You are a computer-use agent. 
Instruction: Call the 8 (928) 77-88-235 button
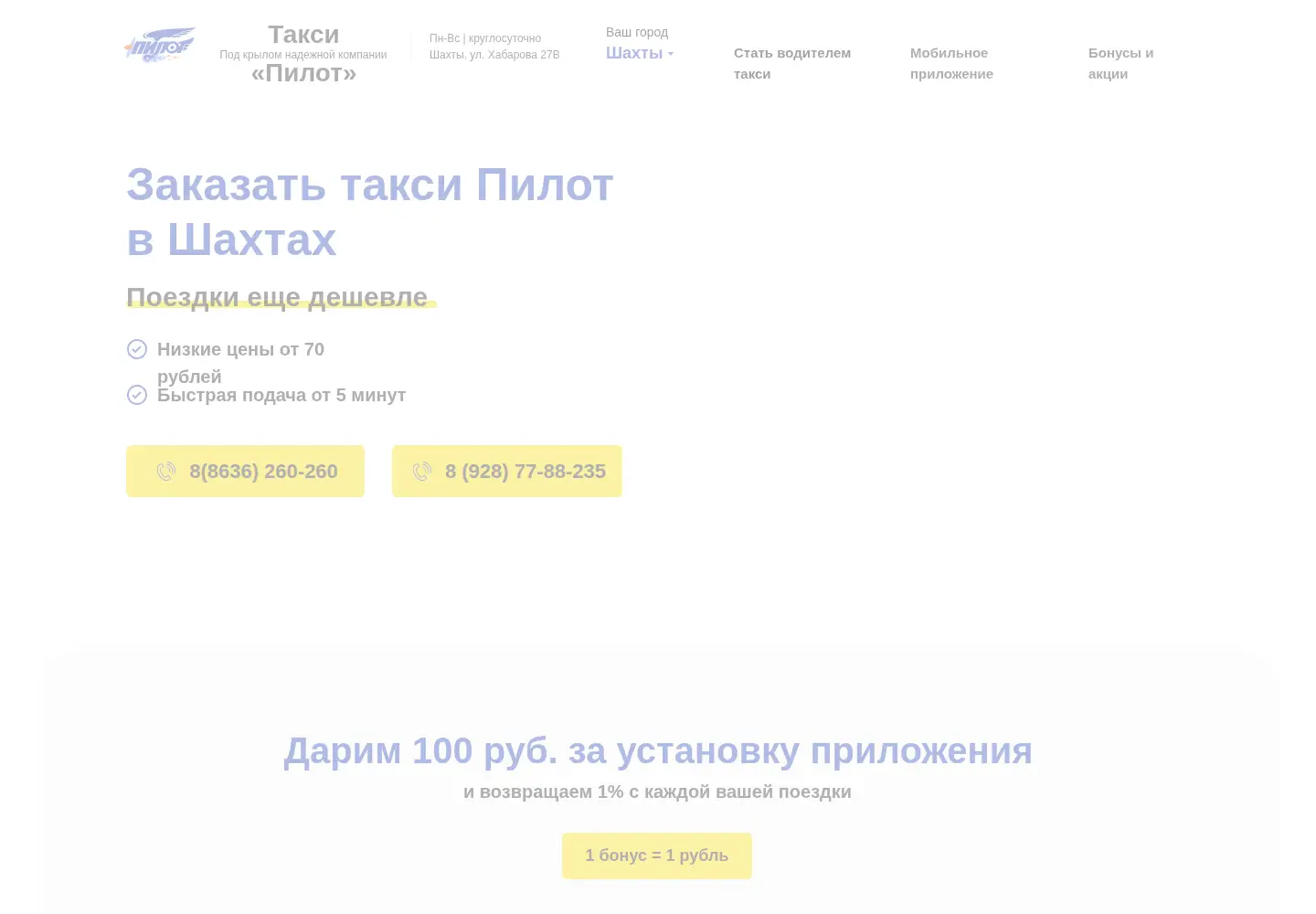pos(507,472)
